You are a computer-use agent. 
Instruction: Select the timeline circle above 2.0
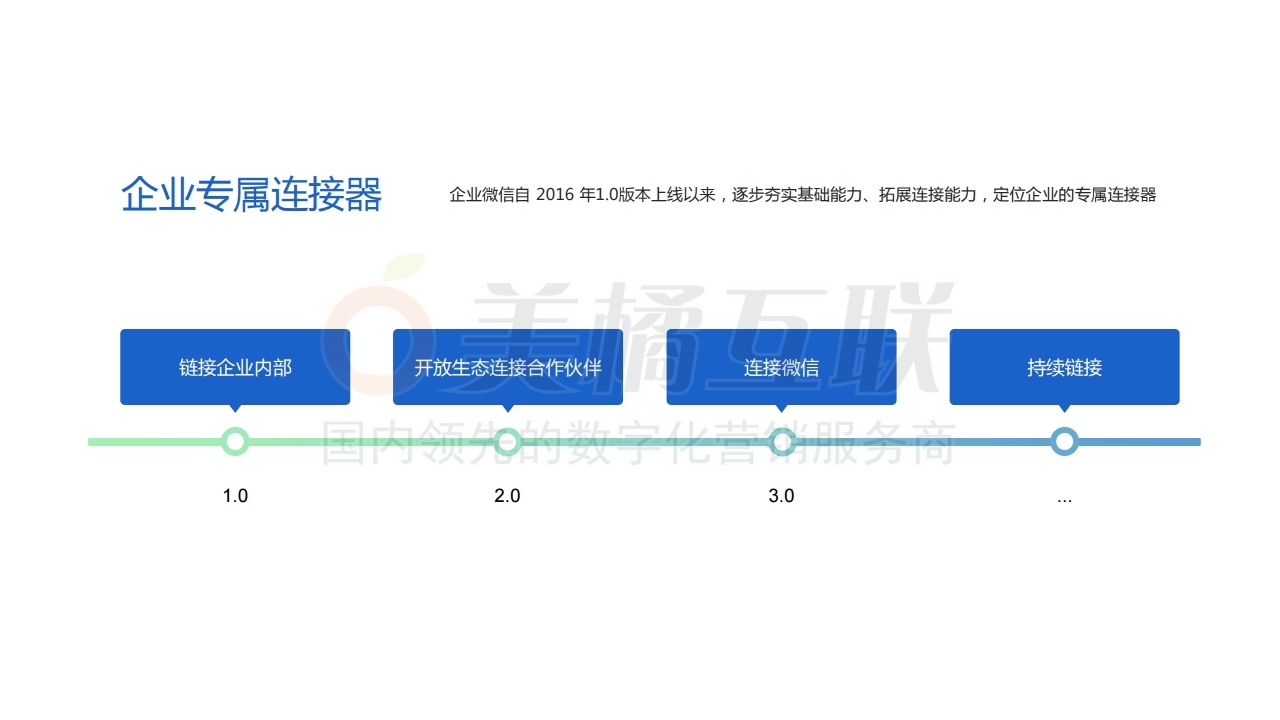(508, 441)
